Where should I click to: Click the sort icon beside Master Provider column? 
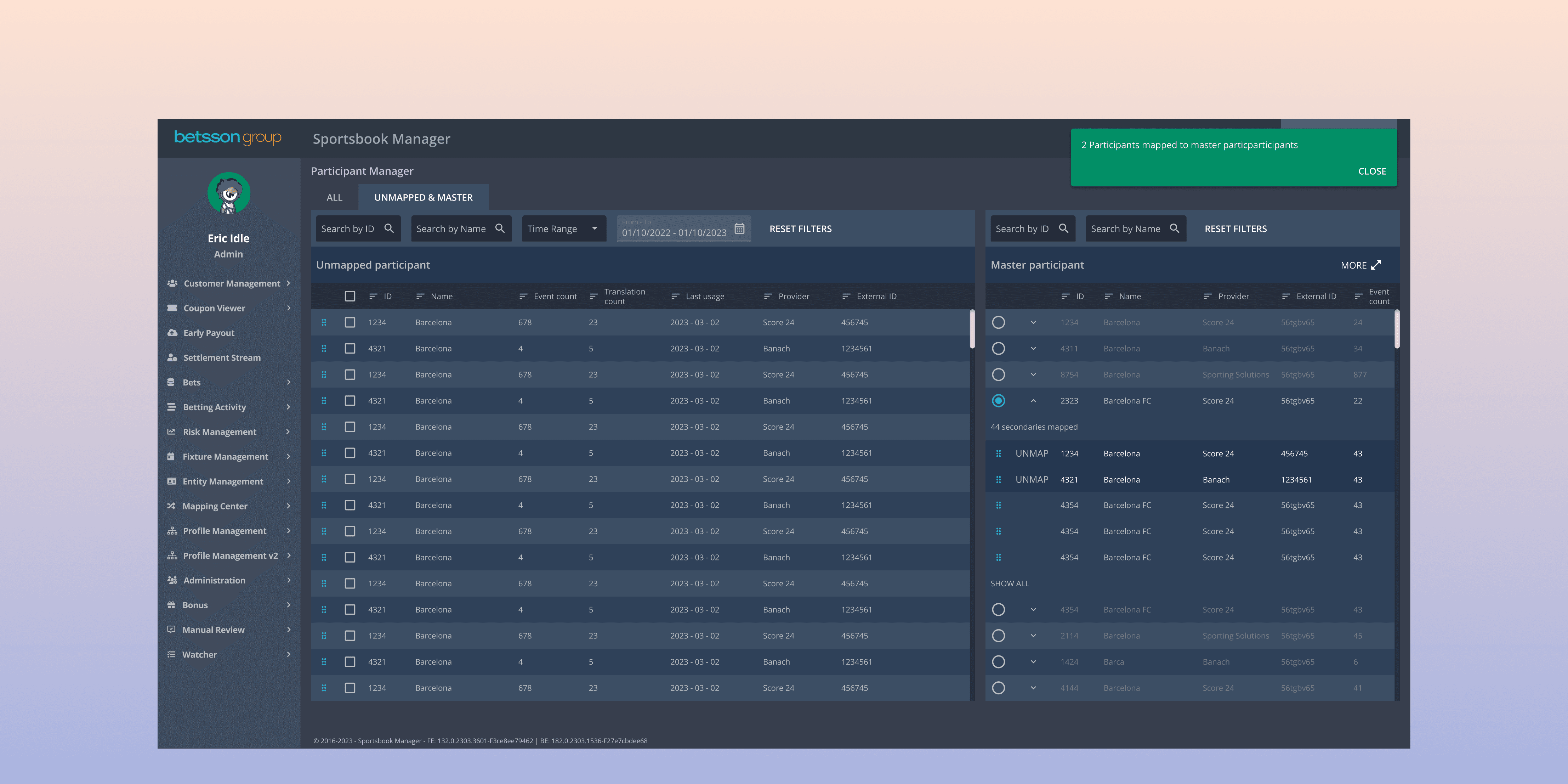pos(1207,296)
